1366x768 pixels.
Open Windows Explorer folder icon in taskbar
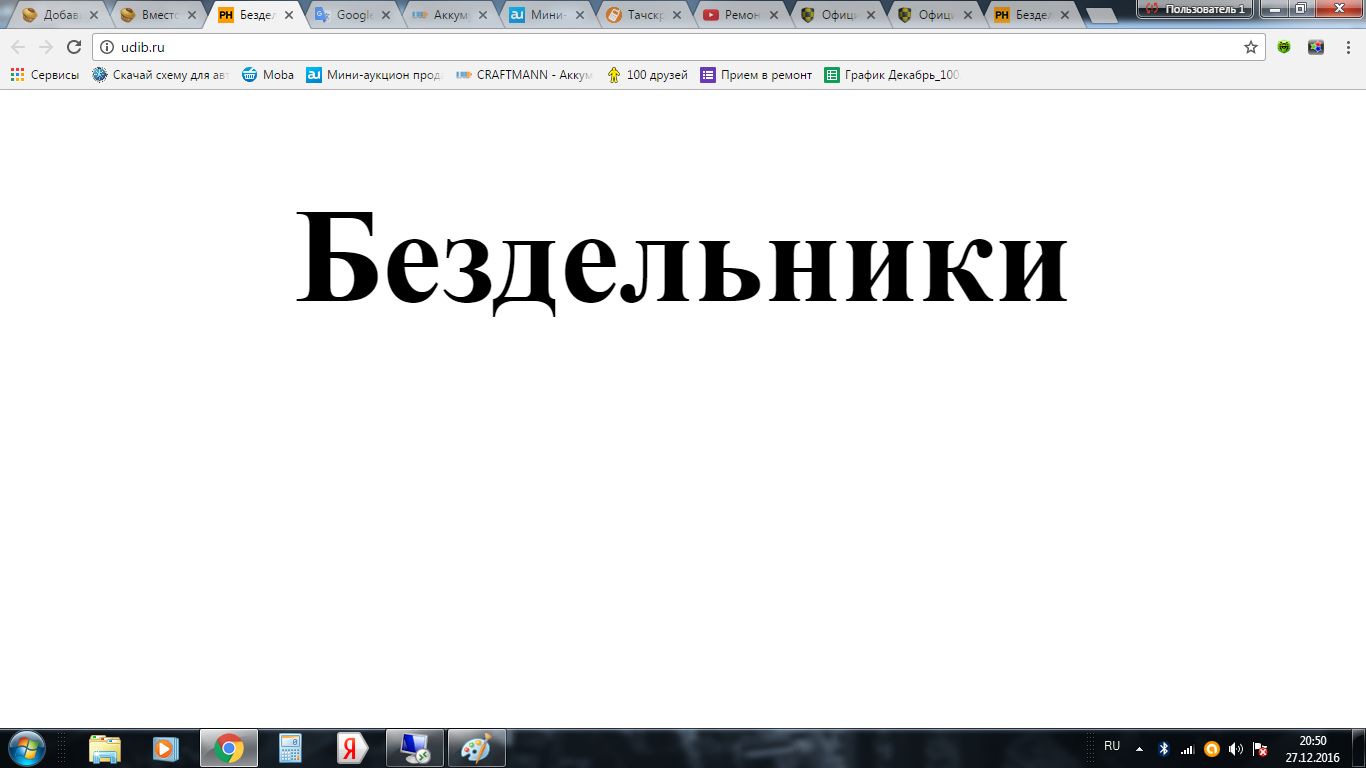coord(105,748)
